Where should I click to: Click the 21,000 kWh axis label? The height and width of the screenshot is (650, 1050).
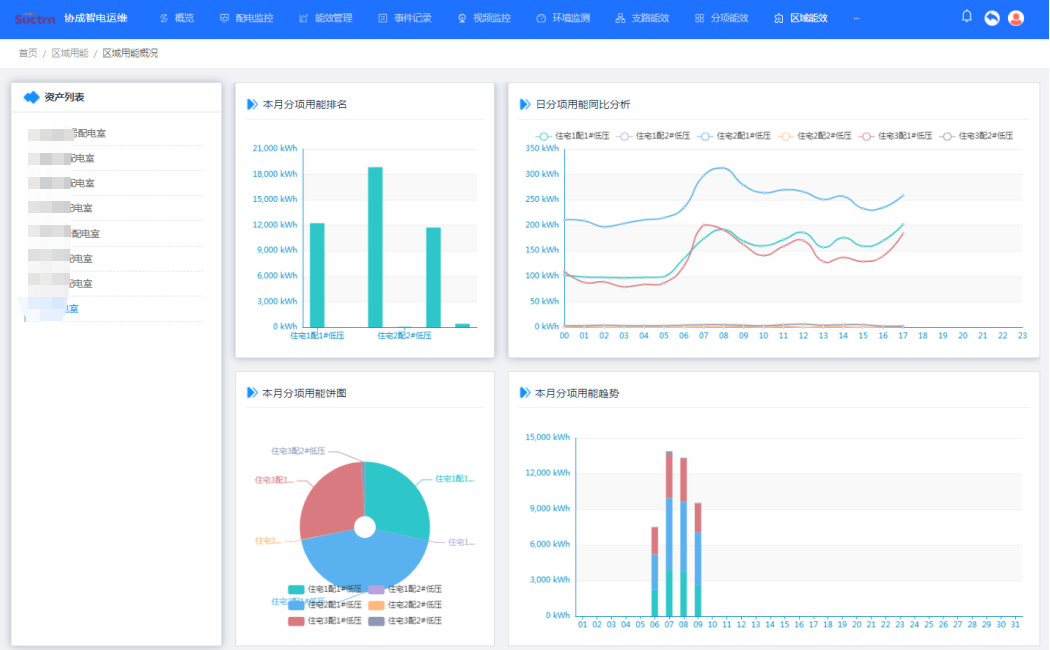[275, 148]
